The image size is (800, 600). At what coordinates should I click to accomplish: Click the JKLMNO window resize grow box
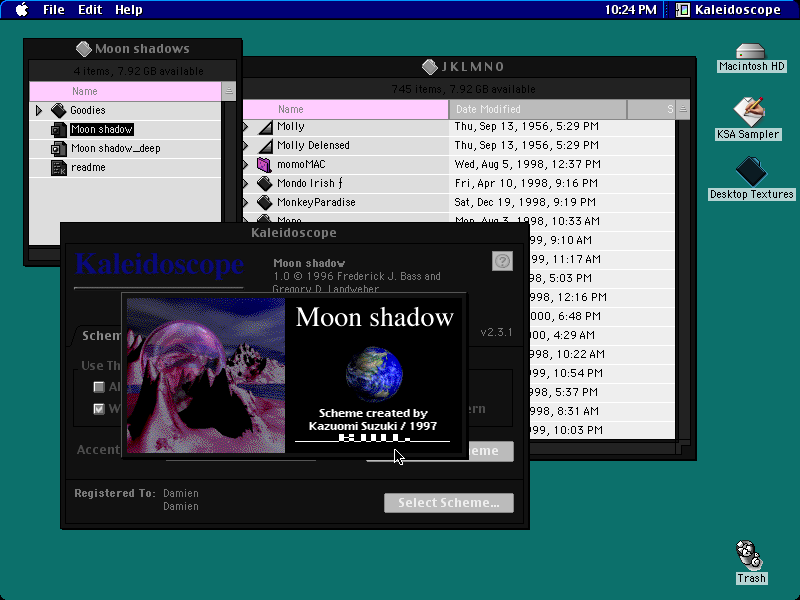tap(683, 446)
